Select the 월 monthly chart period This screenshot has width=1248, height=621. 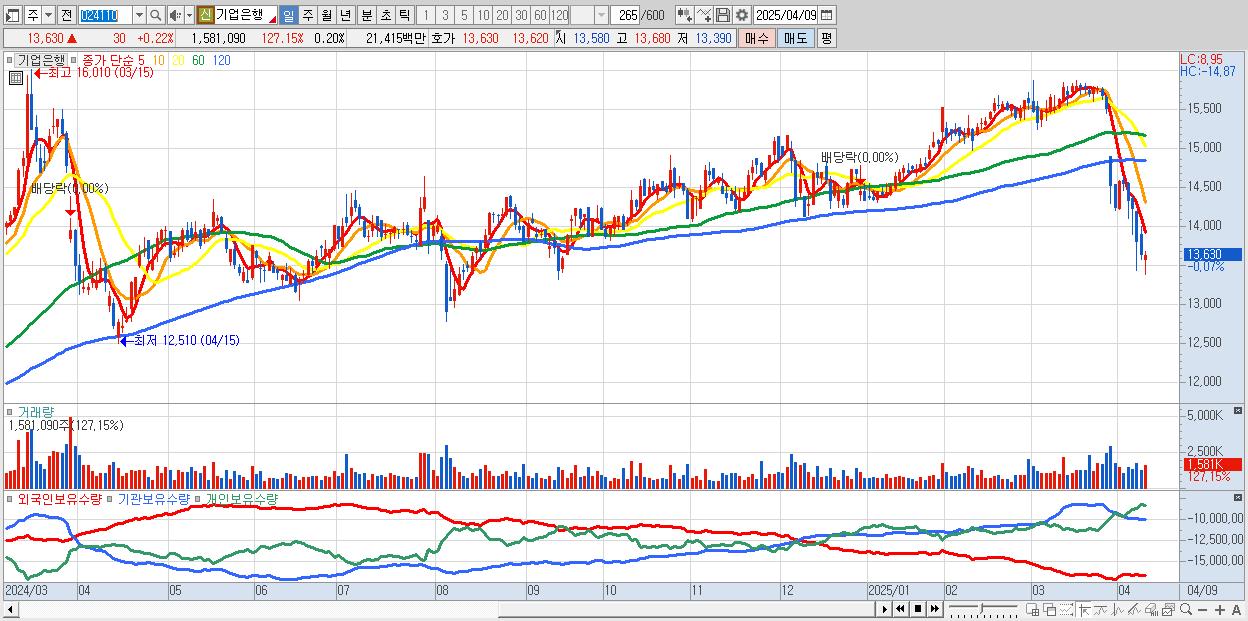click(326, 15)
